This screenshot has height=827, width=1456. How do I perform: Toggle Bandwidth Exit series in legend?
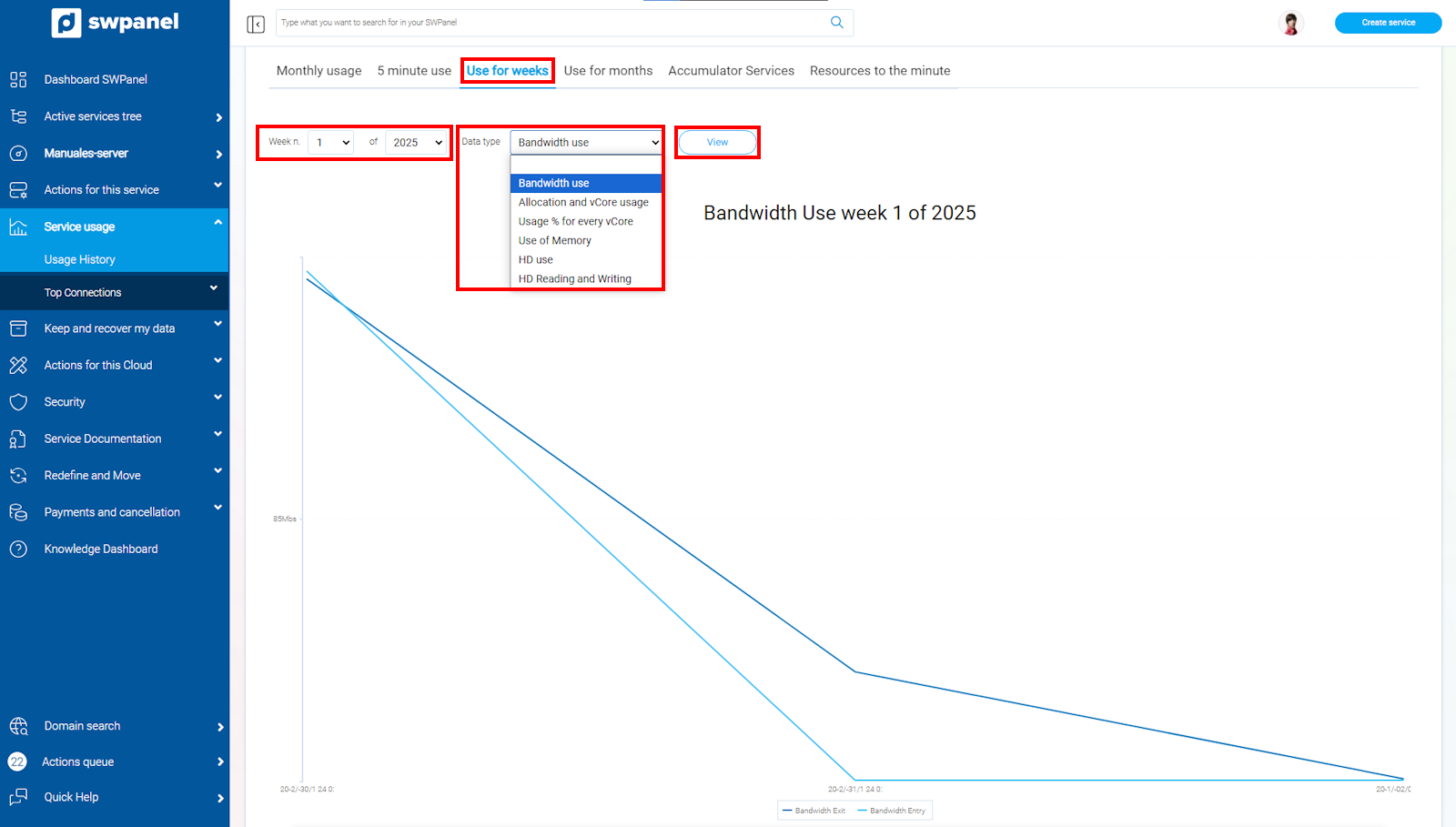pyautogui.click(x=814, y=811)
